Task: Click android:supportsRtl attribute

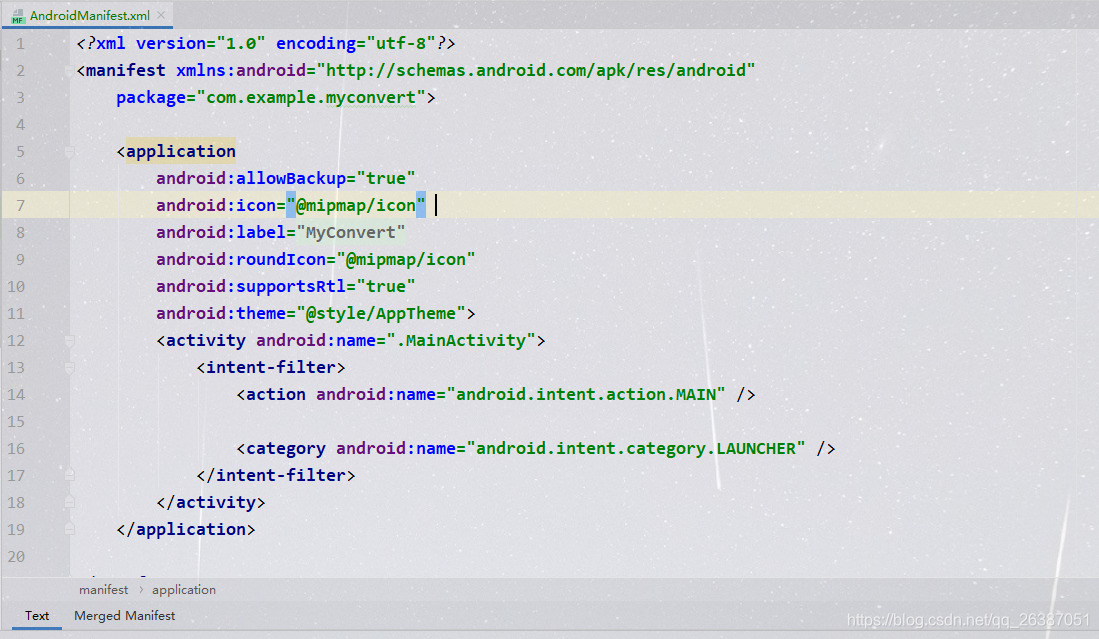Action: click(251, 287)
